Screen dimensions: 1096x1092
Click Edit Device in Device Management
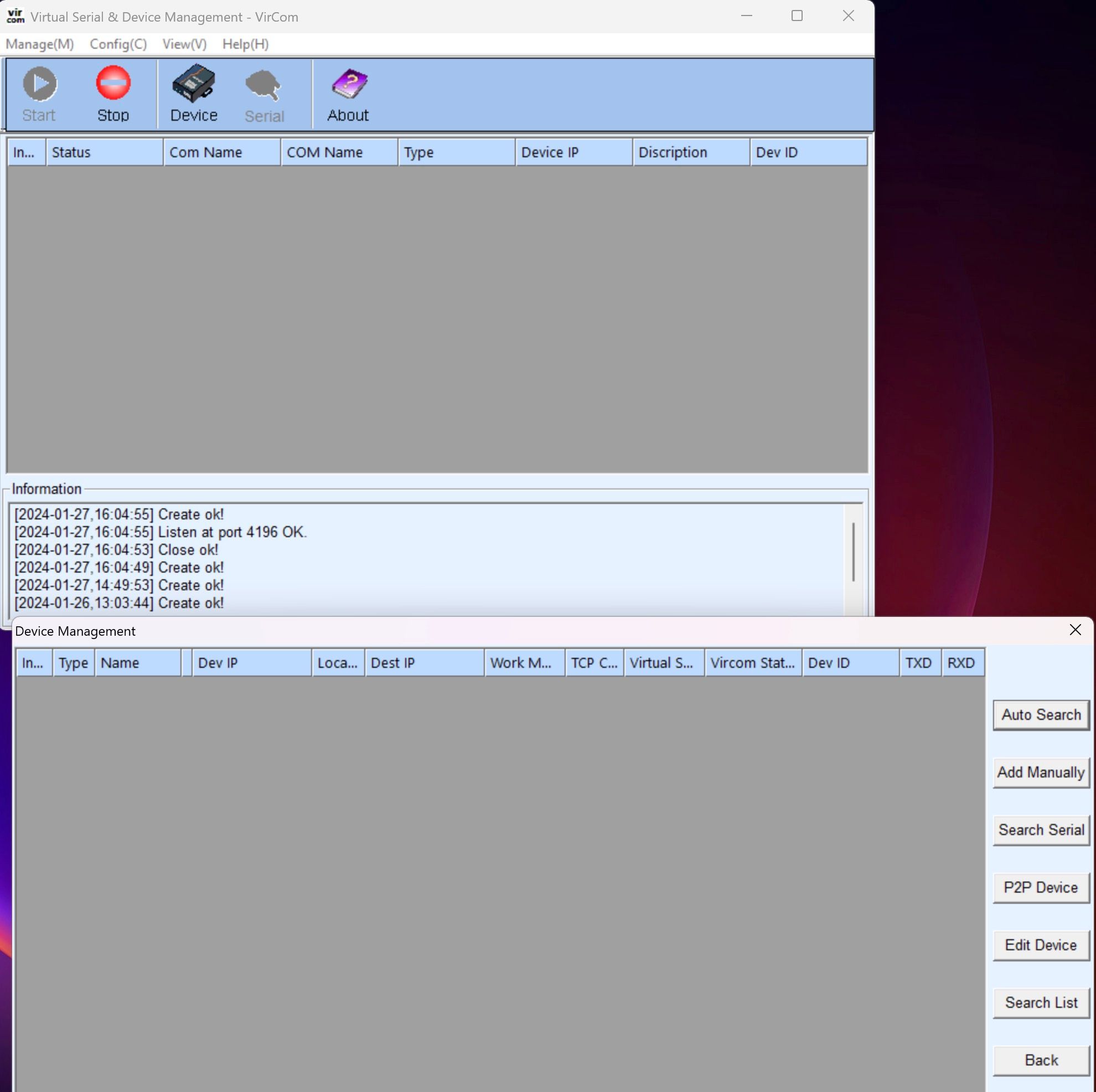[x=1040, y=944]
